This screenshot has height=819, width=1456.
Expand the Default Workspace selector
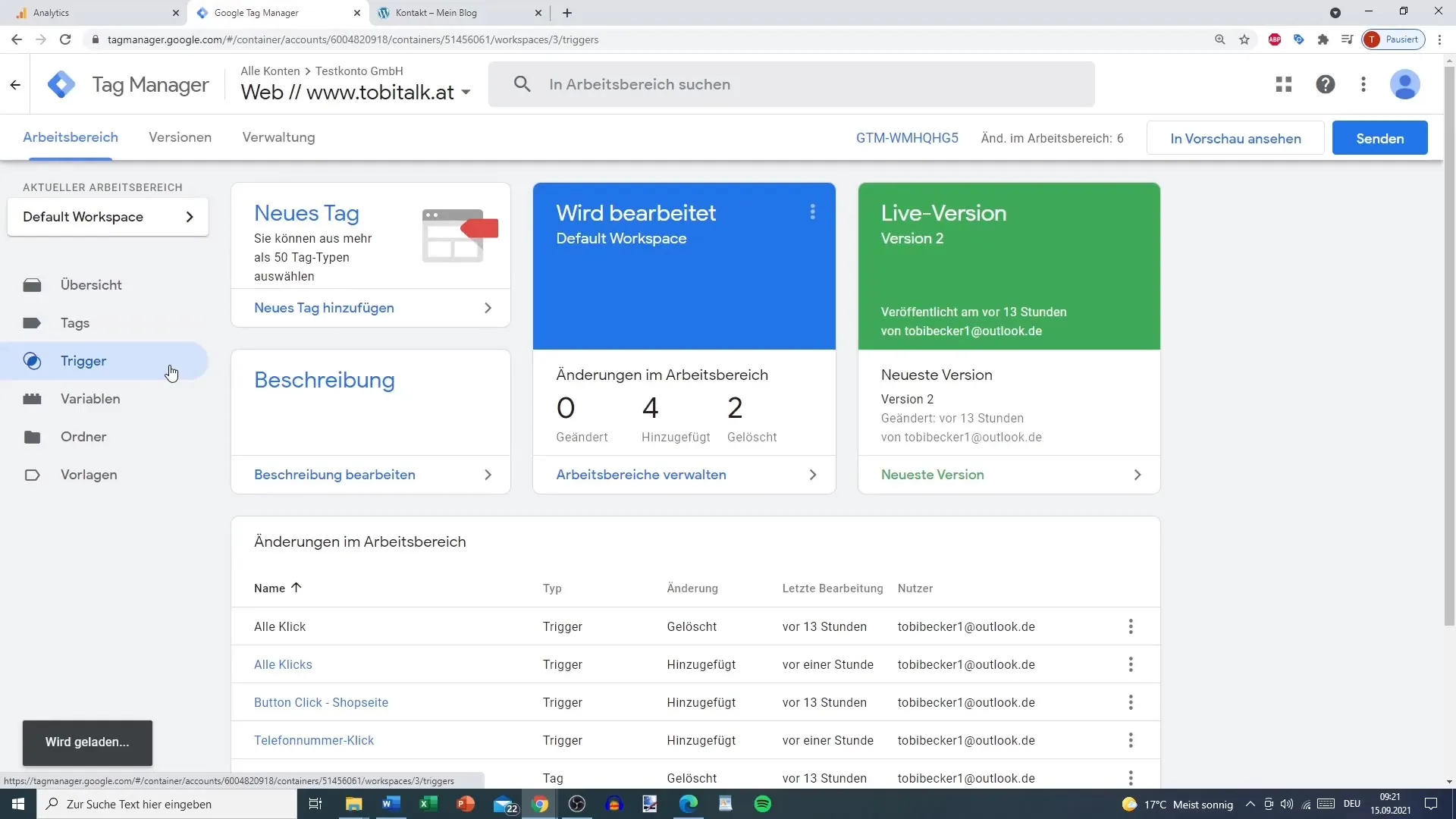(x=108, y=217)
